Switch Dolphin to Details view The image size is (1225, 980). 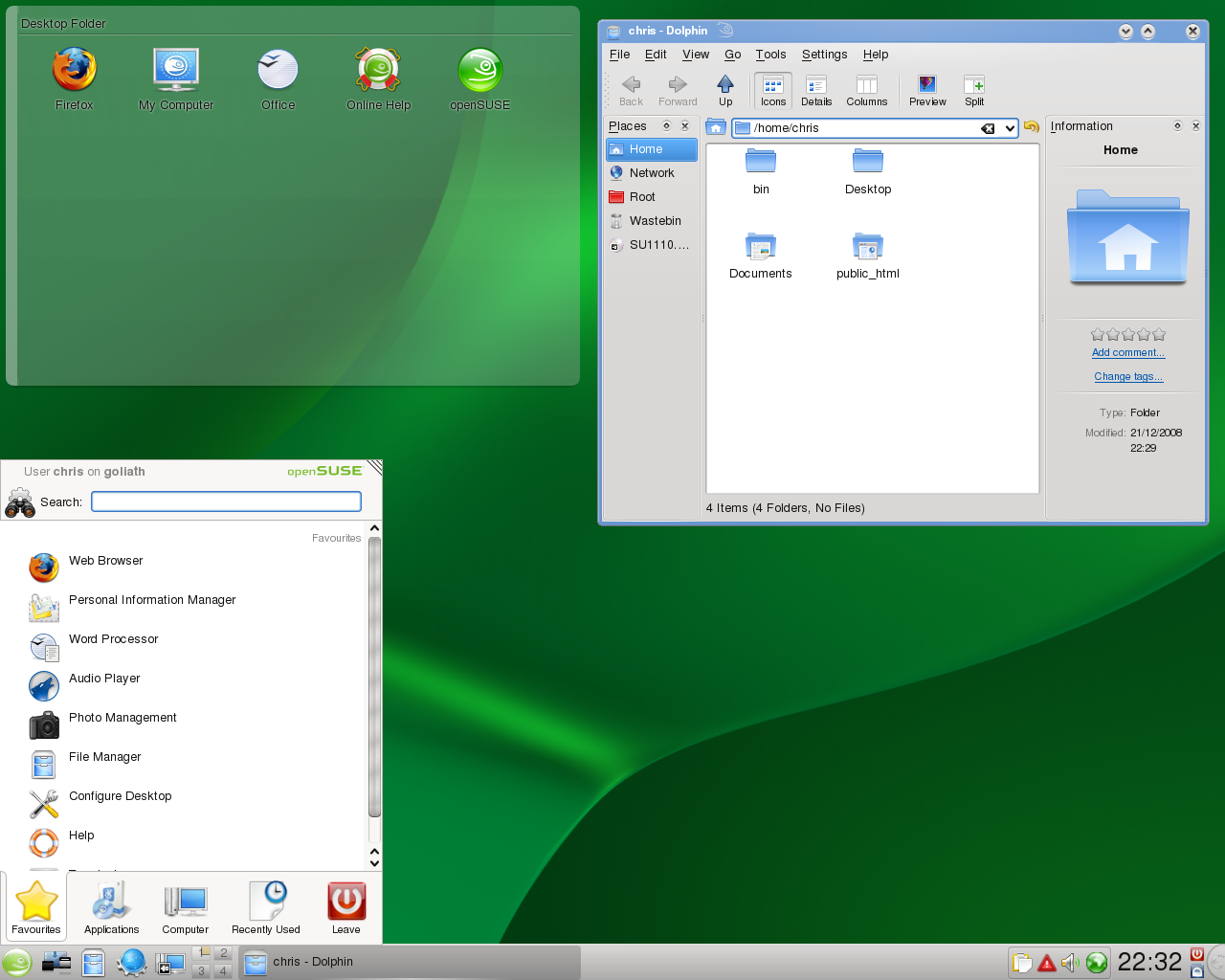816,91
